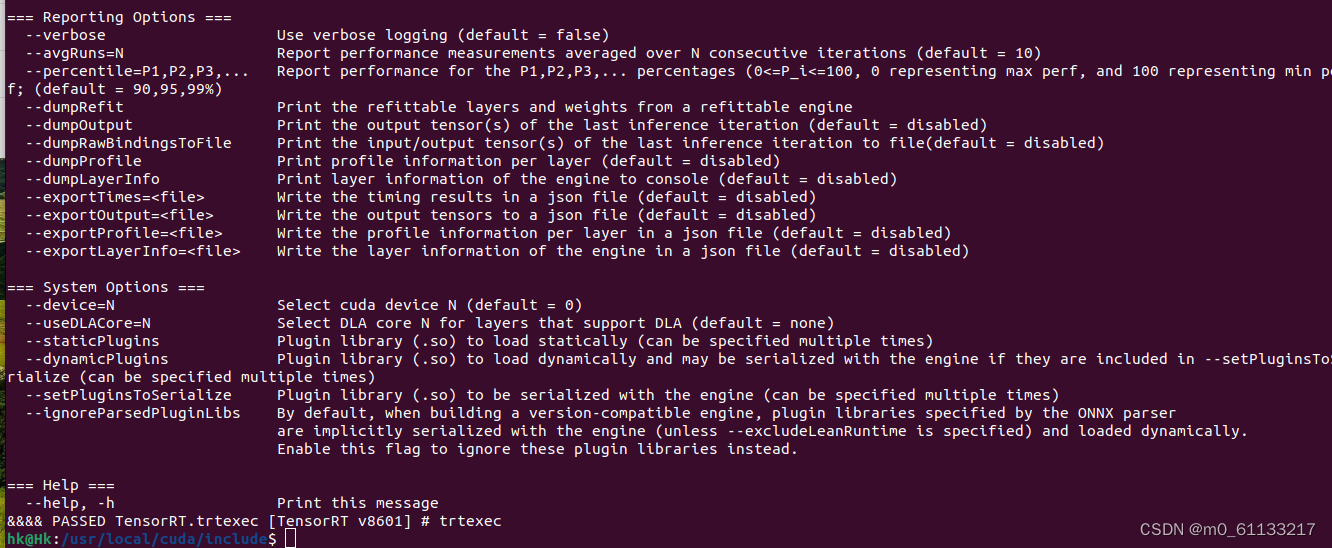Screen dimensions: 1332x548
Task: Click the --ignoreParsedPluginLibs option
Action: pos(133,413)
